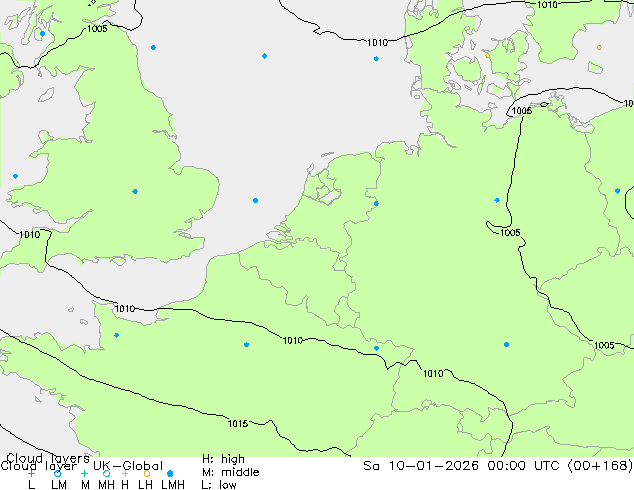Image resolution: width=634 pixels, height=490 pixels.
Task: Select the blue marker off the Dutch coast
Action: pos(256,201)
